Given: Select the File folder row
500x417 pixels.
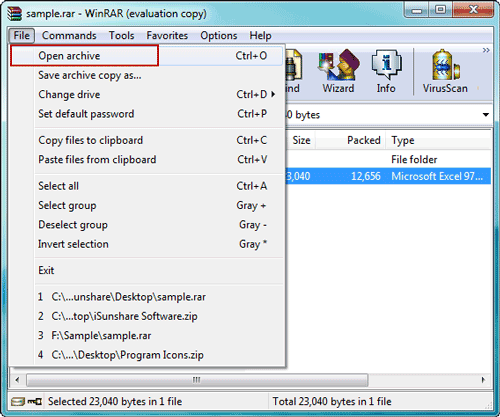Looking at the screenshot, I should coord(388,160).
